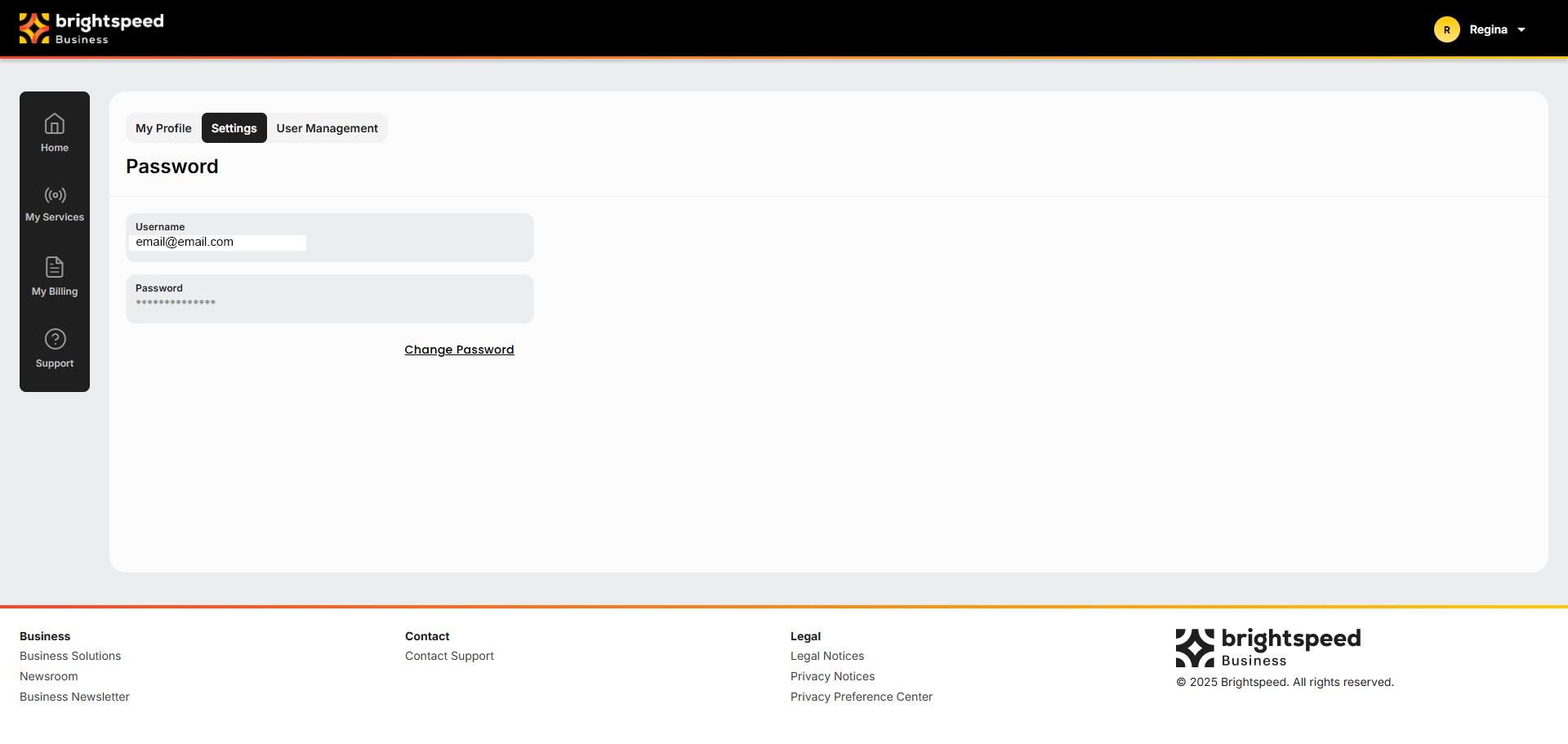The height and width of the screenshot is (744, 1568).
Task: Click the Brightspeed Business header logo
Action: [91, 29]
